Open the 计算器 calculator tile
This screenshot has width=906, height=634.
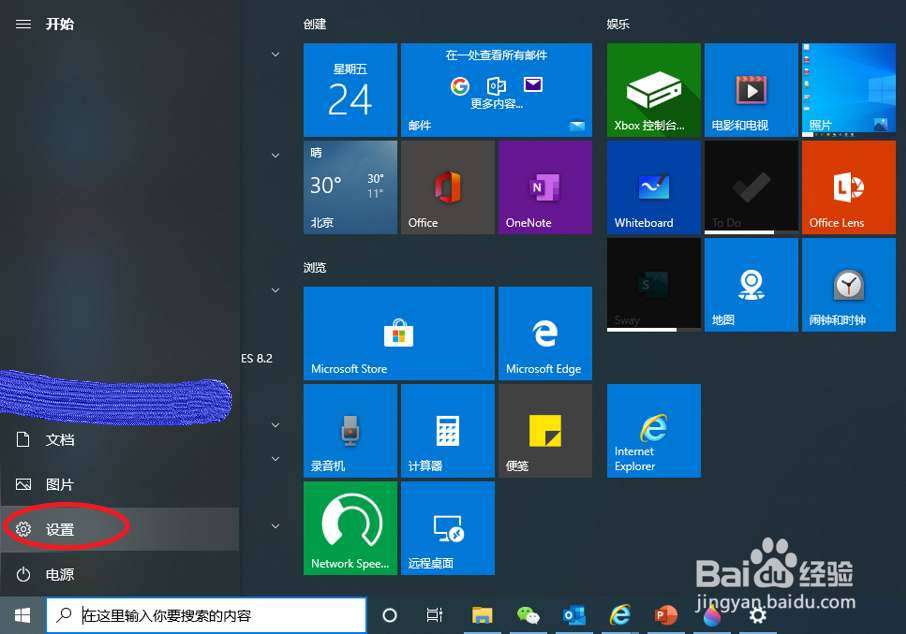click(x=448, y=431)
